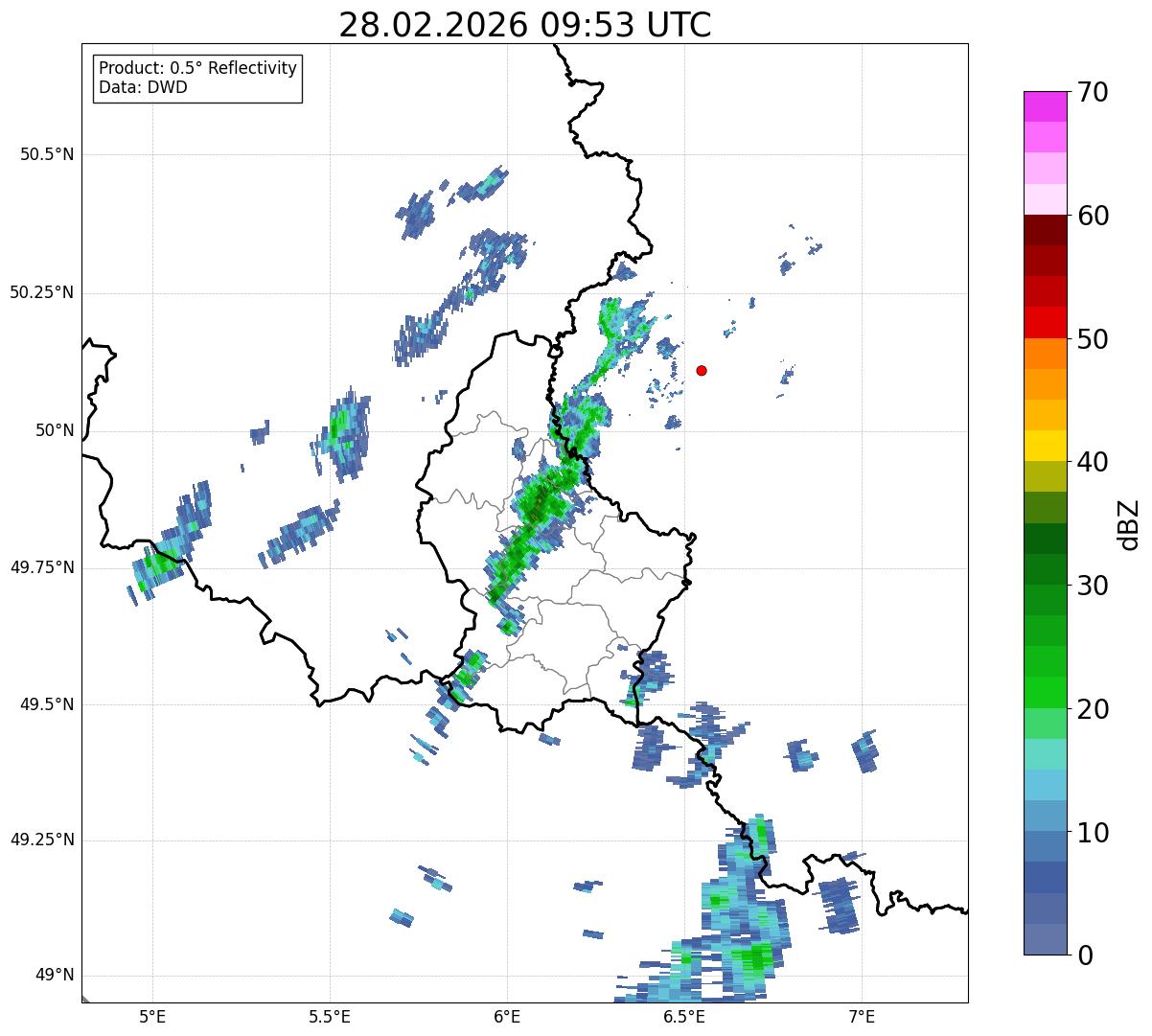Viewport: 1152px width, 1036px height.
Task: Click the yellow colorbar segment at 40
Action: 1045,446
